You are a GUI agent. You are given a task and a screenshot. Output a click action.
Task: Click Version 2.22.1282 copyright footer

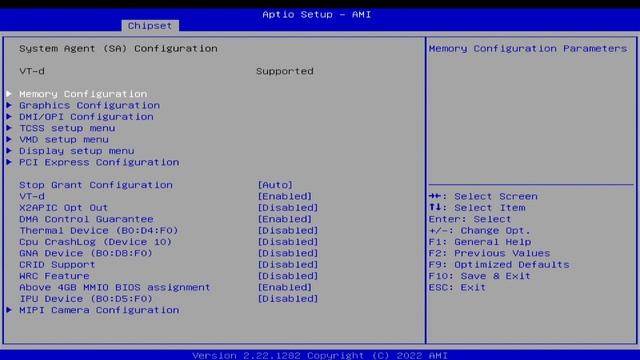click(320, 356)
